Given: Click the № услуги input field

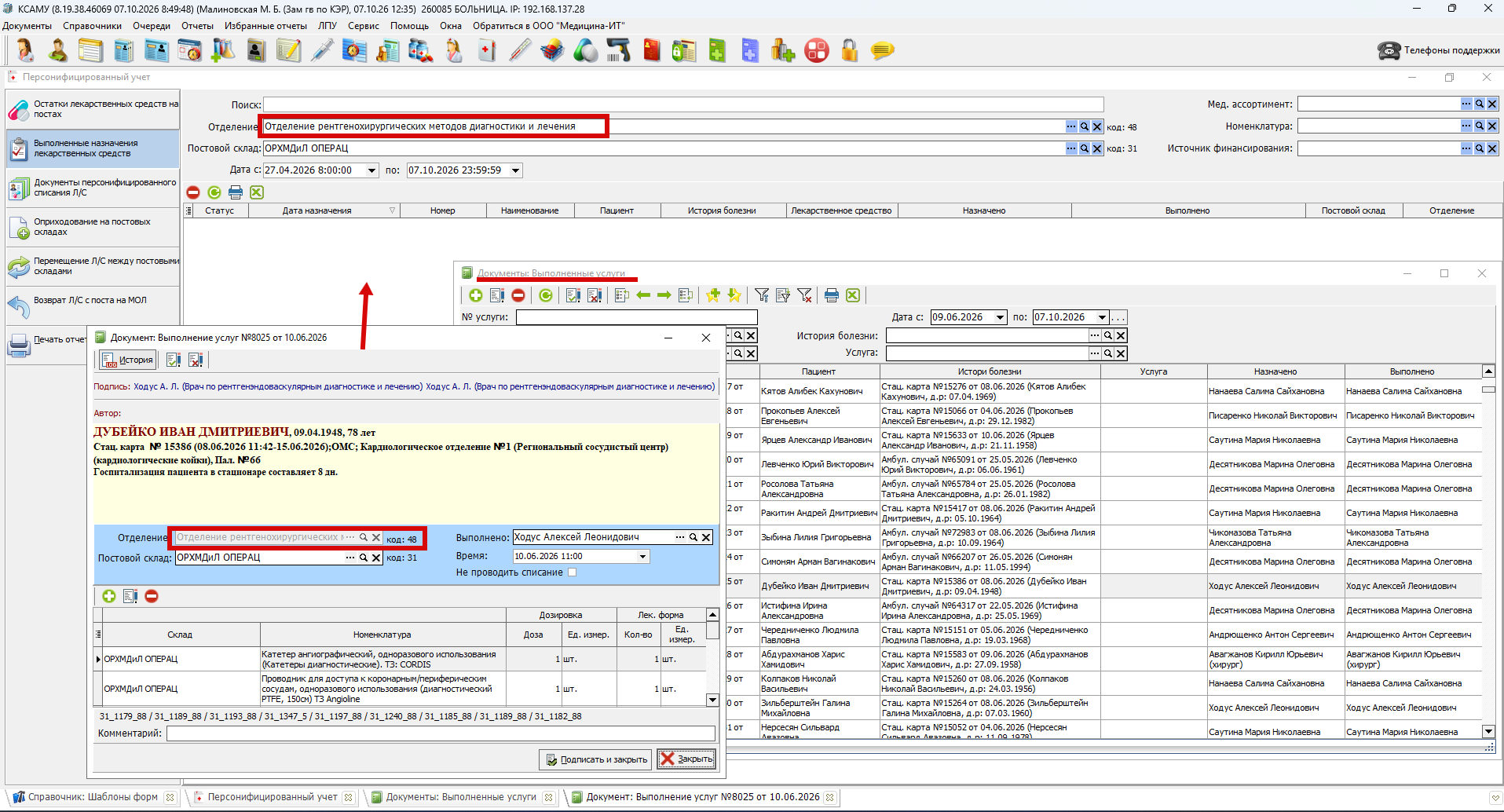Looking at the screenshot, I should 636,317.
